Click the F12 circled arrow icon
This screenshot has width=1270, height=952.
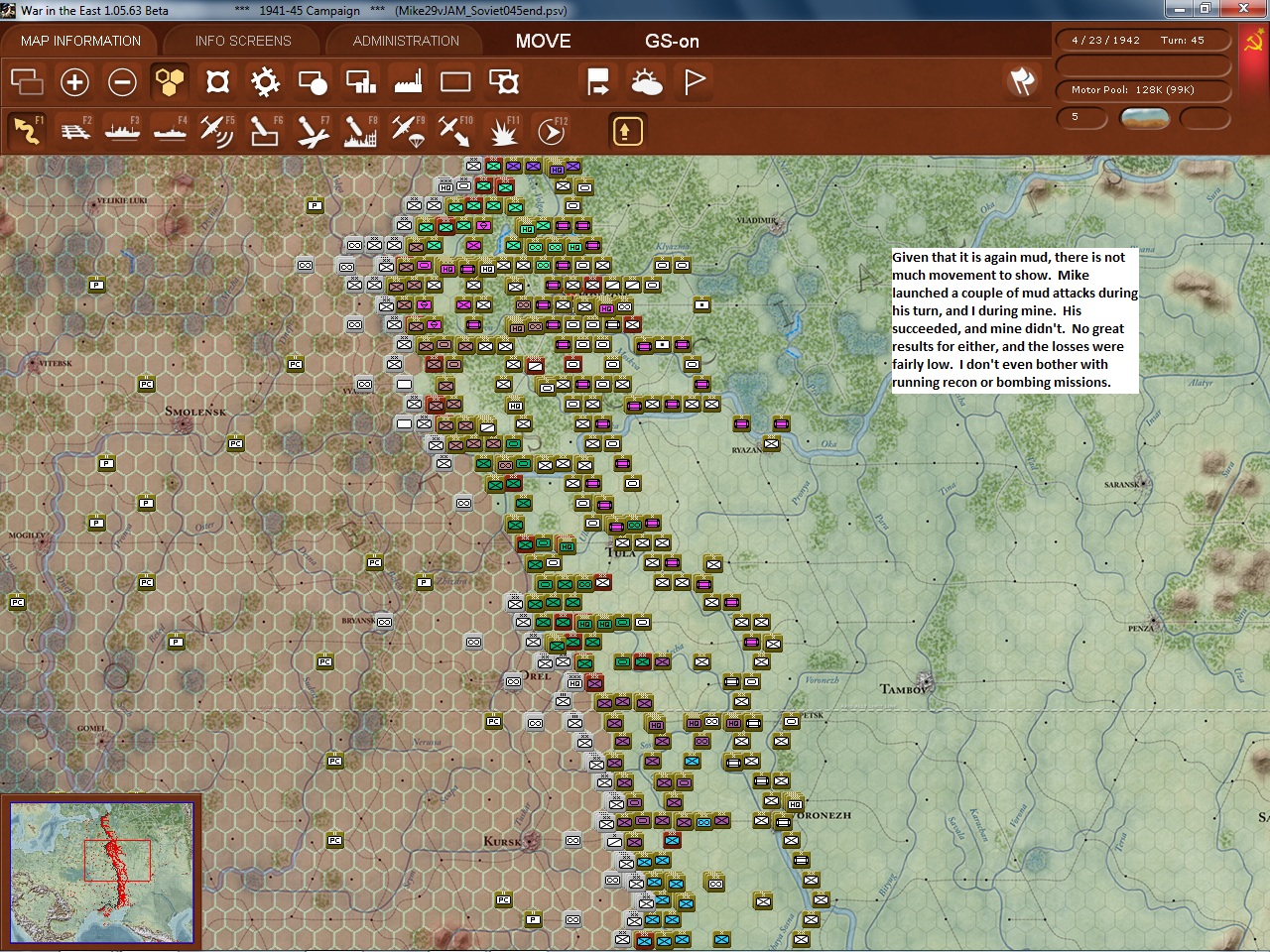[551, 131]
